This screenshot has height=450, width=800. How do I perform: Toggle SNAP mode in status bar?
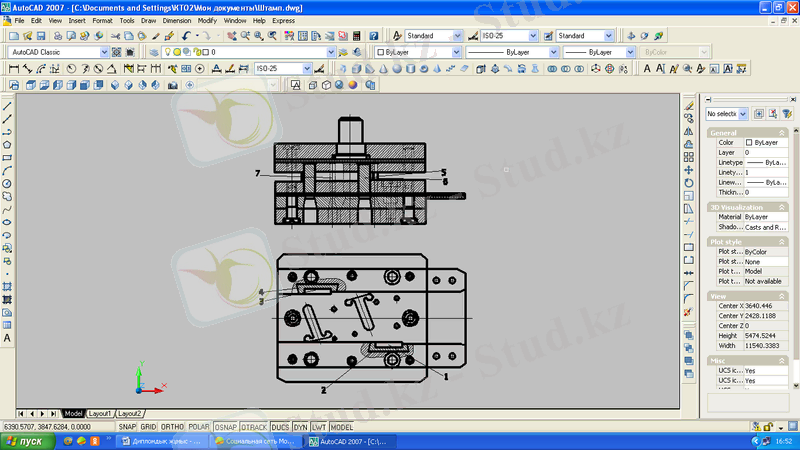point(127,427)
